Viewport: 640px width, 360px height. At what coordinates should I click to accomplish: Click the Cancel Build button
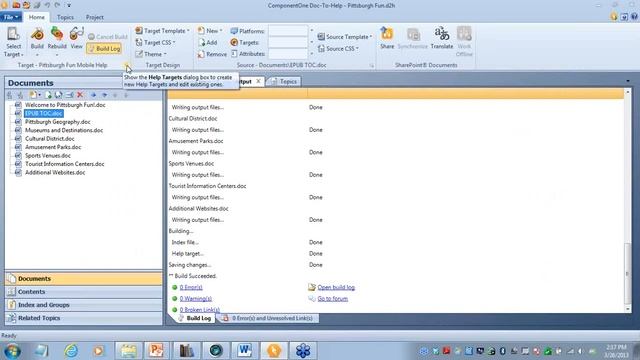click(107, 37)
